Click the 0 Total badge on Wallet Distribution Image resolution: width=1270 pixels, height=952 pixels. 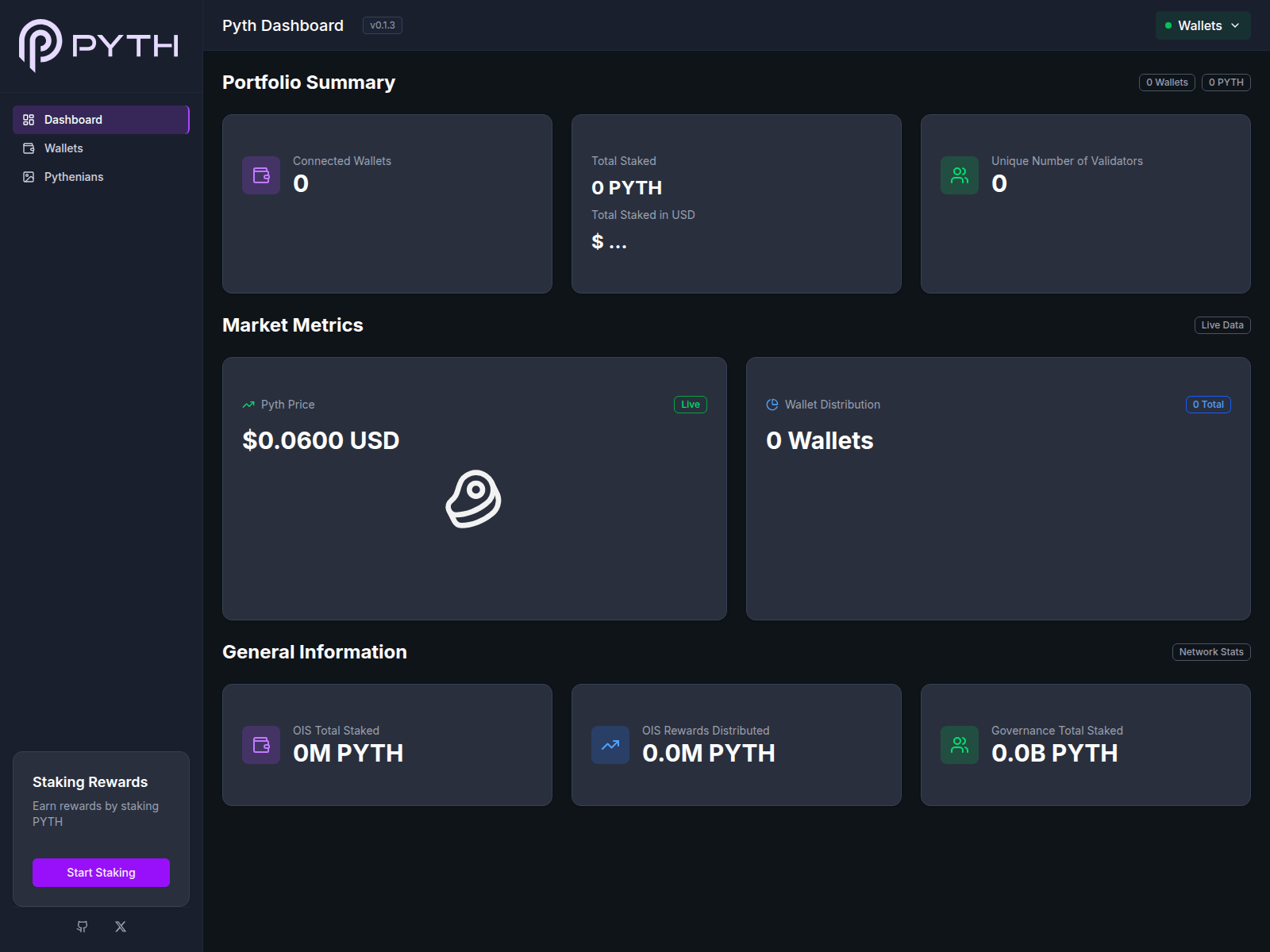pos(1208,405)
